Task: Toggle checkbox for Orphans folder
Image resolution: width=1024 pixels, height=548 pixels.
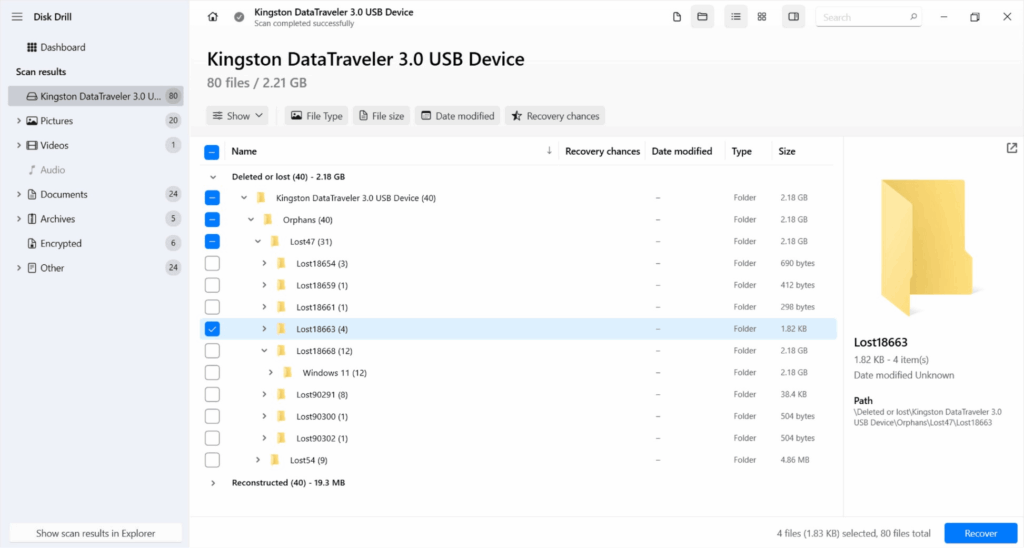Action: click(212, 219)
